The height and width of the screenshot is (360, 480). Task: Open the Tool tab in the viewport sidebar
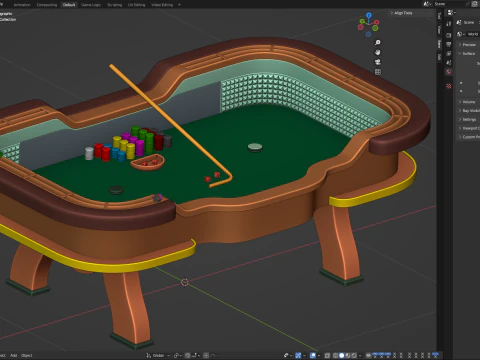439,16
